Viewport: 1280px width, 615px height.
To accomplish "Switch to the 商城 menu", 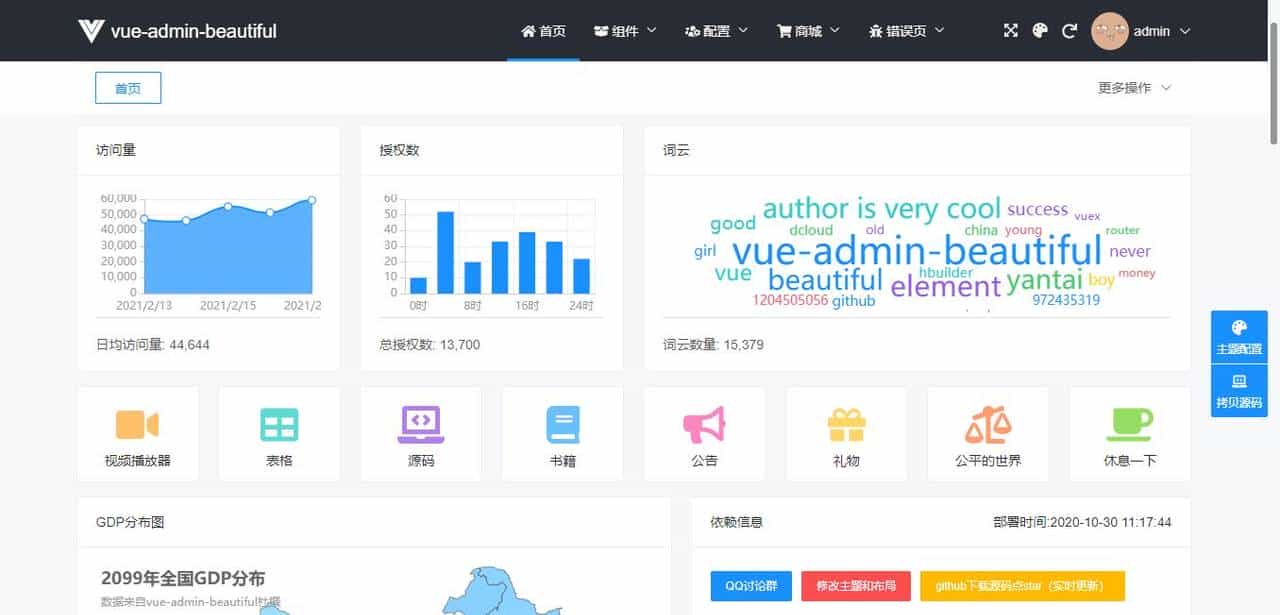I will tap(806, 31).
